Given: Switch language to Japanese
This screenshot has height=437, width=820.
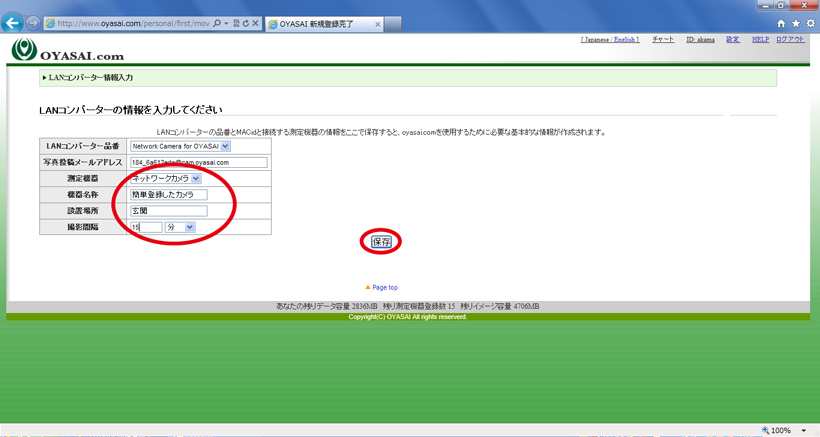Looking at the screenshot, I should [x=596, y=40].
